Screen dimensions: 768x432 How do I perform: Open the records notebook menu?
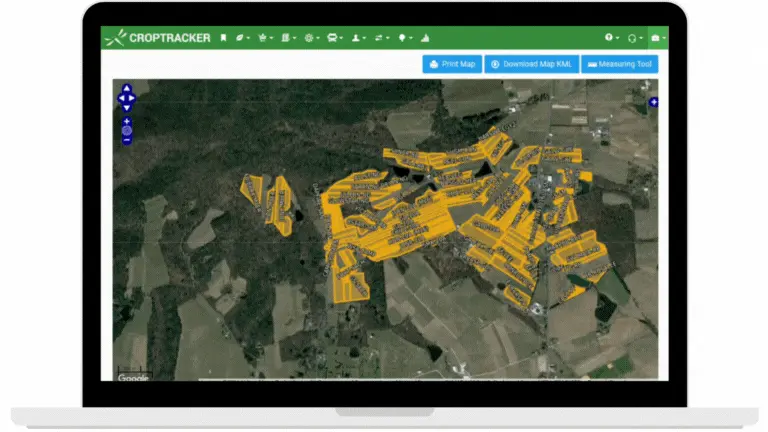click(288, 38)
